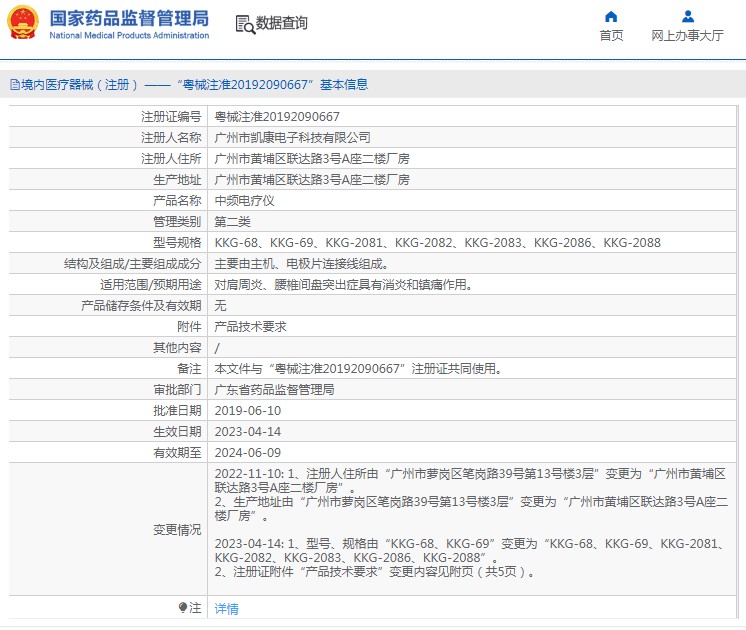
Task: Click the 首页 text link
Action: (611, 35)
